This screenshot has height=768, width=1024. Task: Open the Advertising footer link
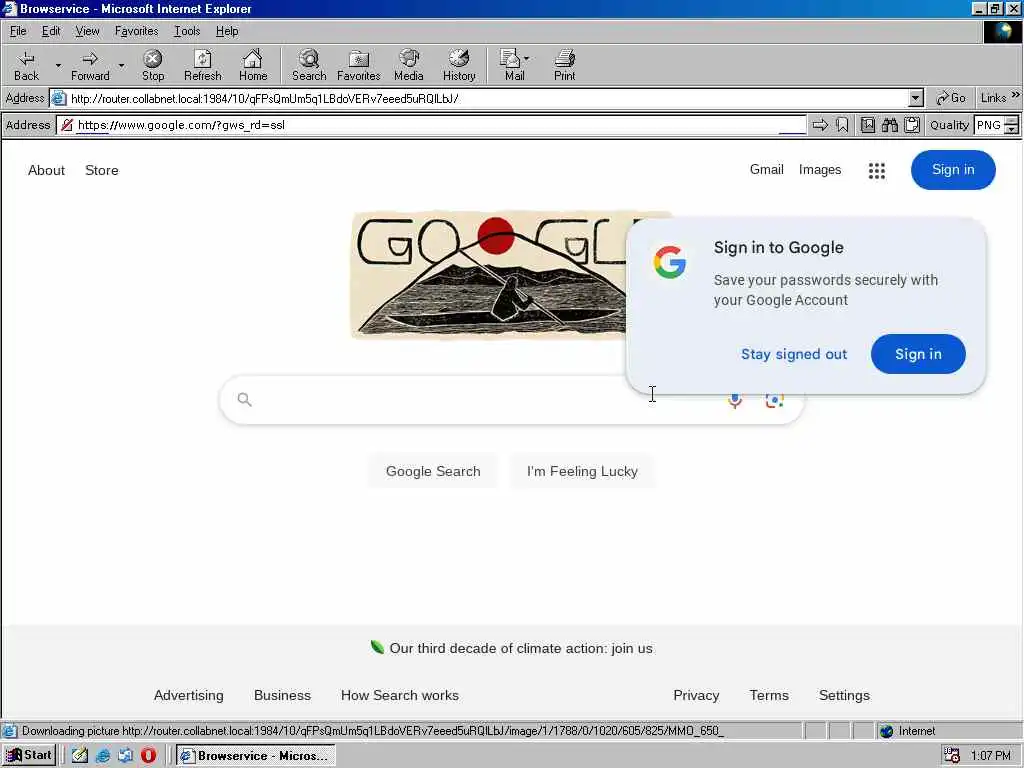pos(189,695)
